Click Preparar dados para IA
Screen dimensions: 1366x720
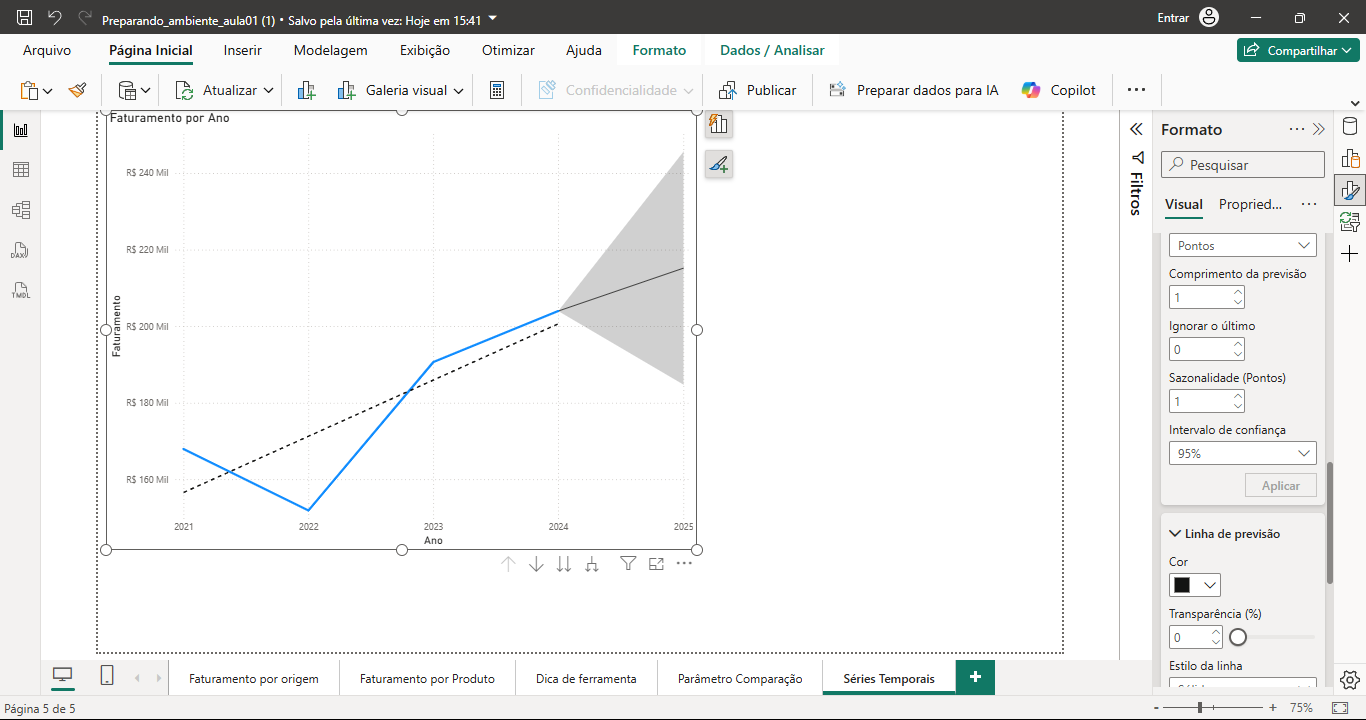pyautogui.click(x=913, y=90)
